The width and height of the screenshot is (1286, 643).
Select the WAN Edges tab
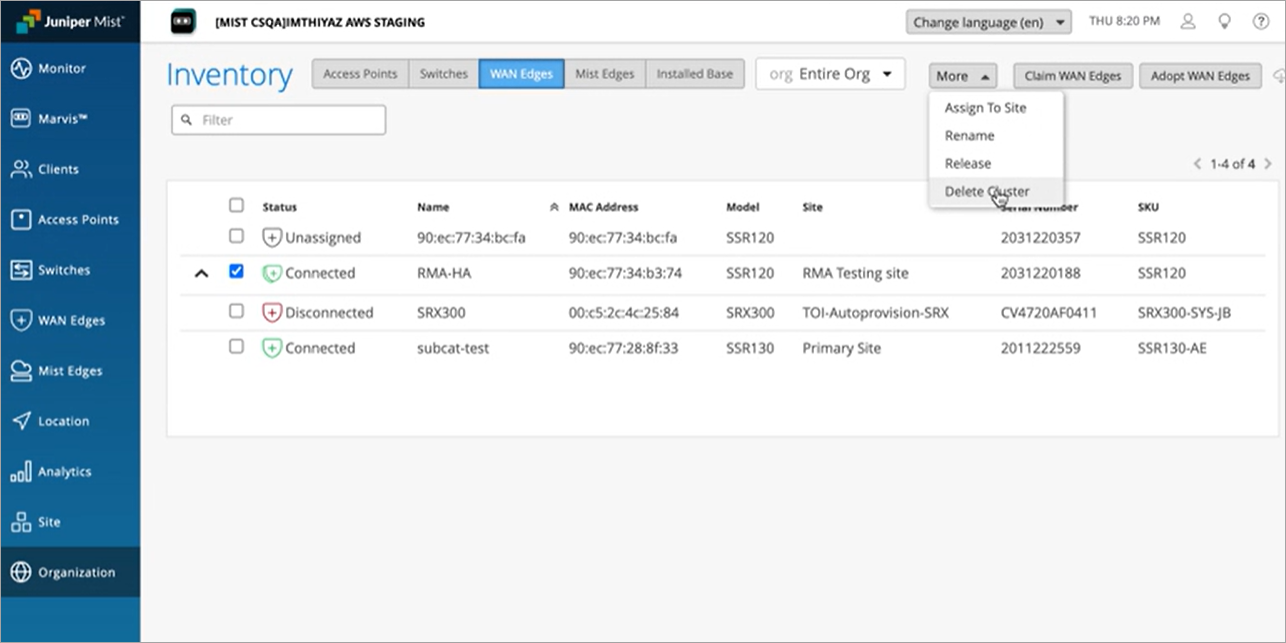(521, 74)
